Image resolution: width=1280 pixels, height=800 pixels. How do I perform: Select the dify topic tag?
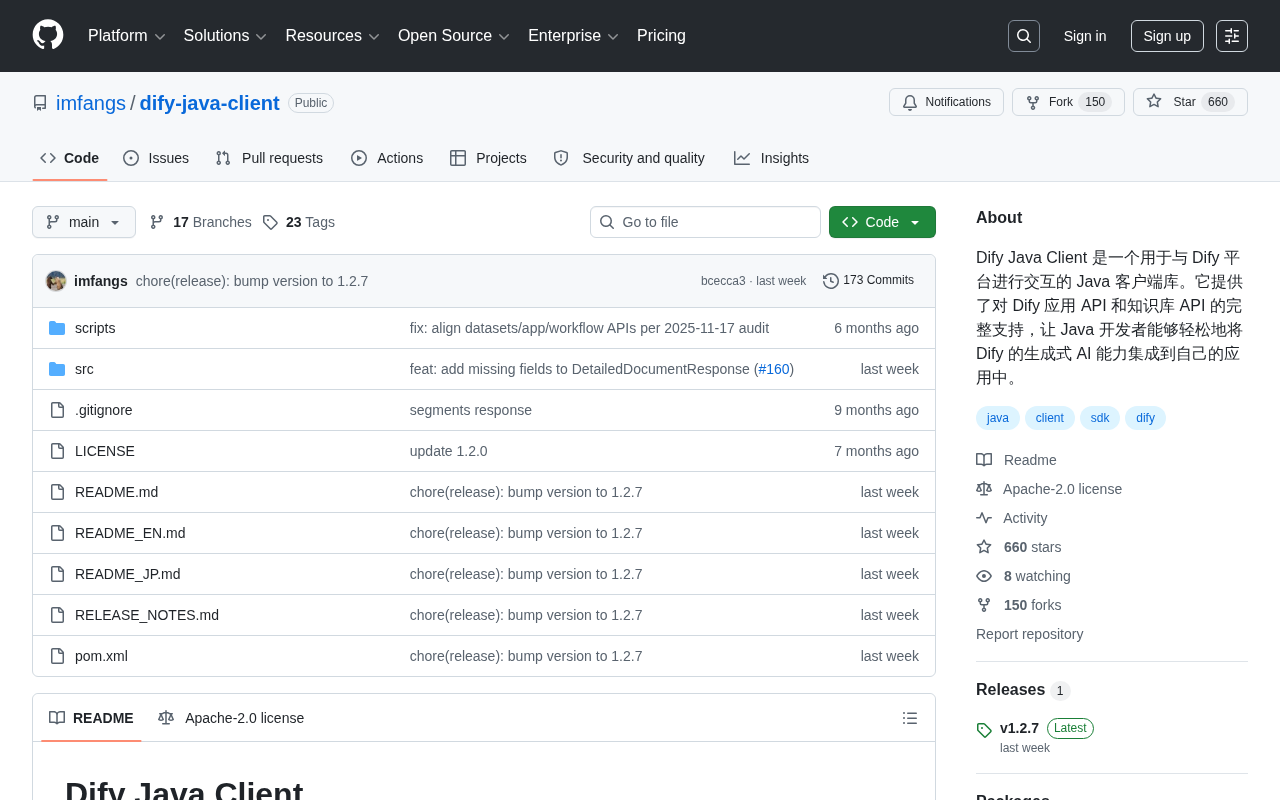tap(1145, 418)
